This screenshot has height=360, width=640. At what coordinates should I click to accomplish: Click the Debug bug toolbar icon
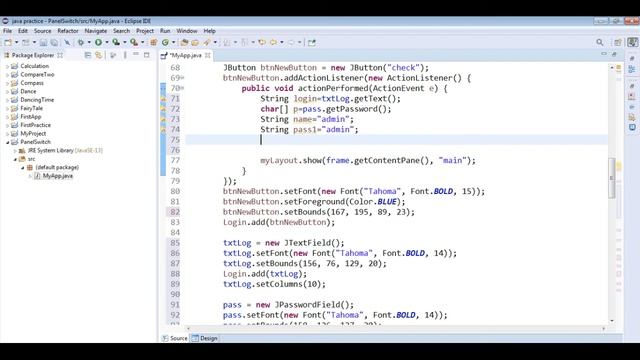(80, 42)
